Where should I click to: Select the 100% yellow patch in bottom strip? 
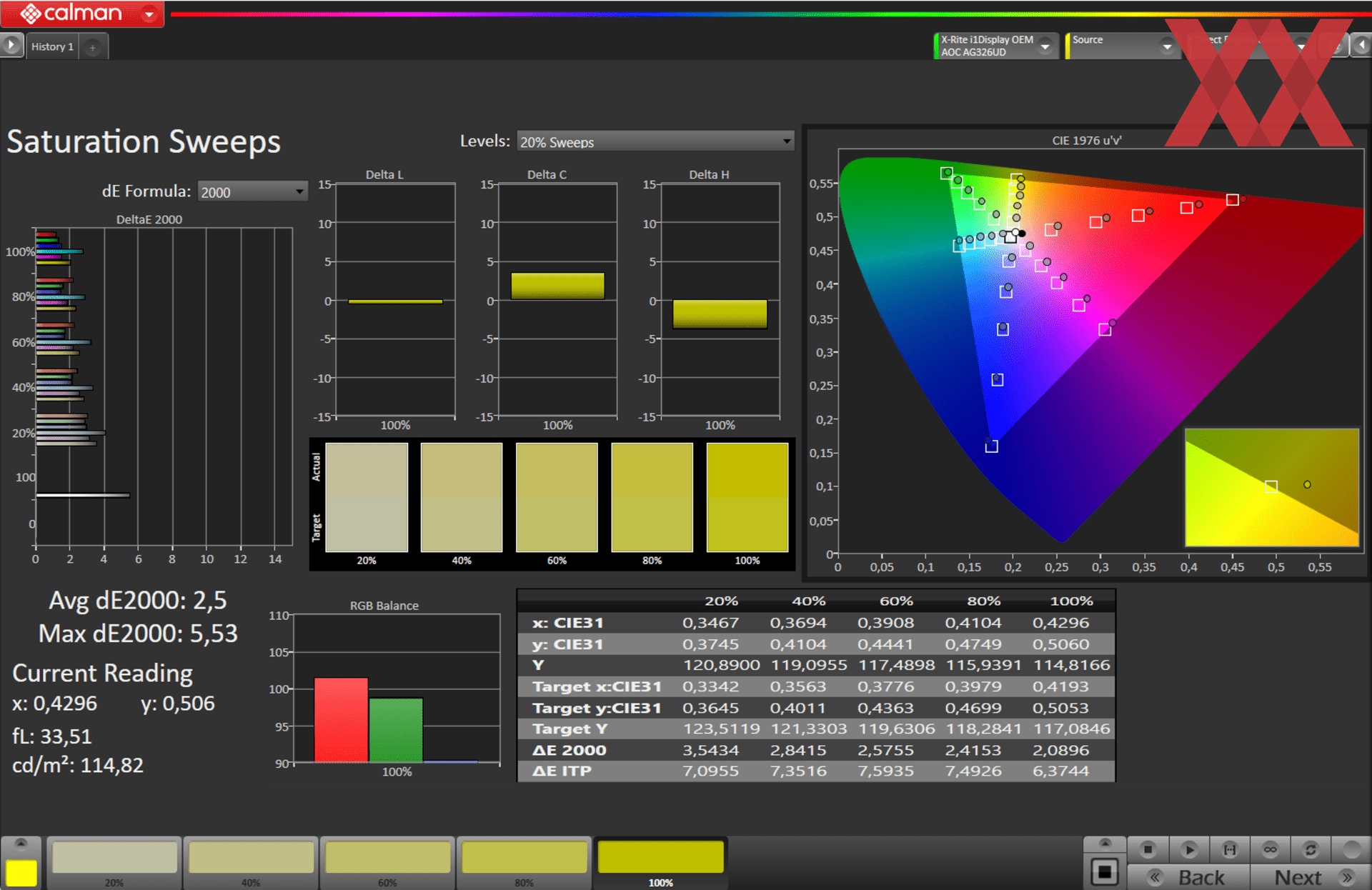[660, 862]
